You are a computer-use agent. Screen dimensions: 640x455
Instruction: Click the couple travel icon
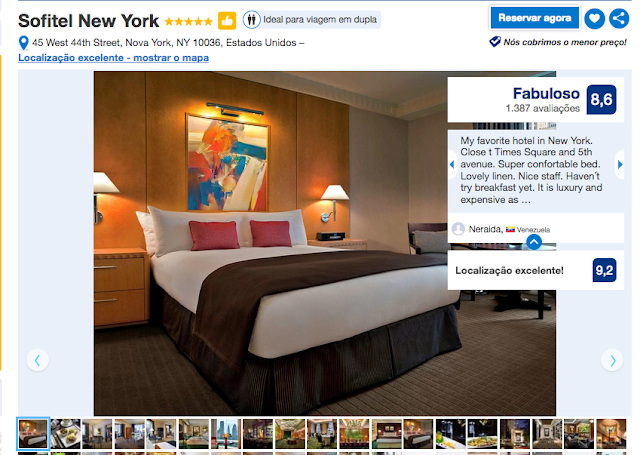coord(251,20)
